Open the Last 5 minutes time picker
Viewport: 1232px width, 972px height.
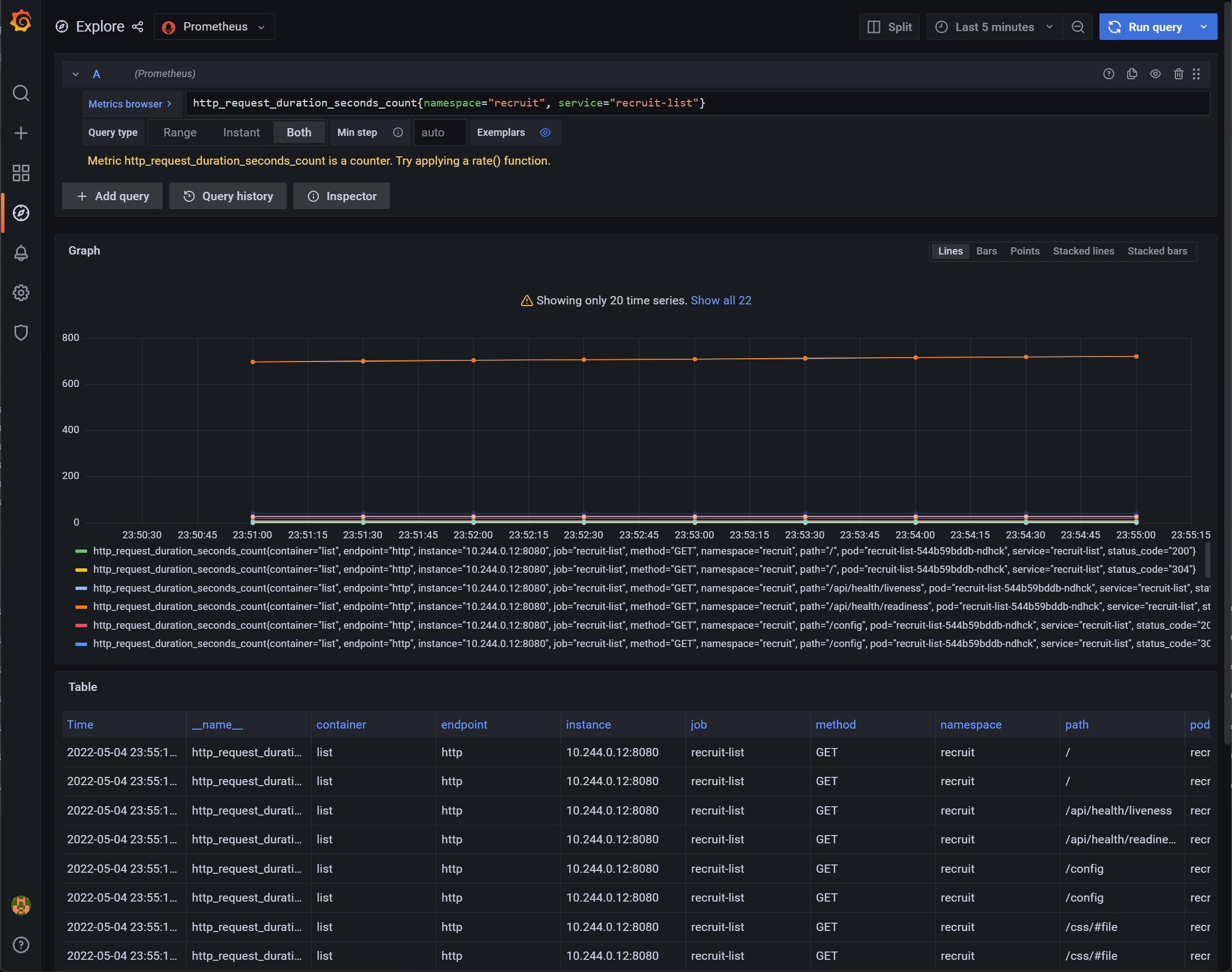tap(995, 27)
